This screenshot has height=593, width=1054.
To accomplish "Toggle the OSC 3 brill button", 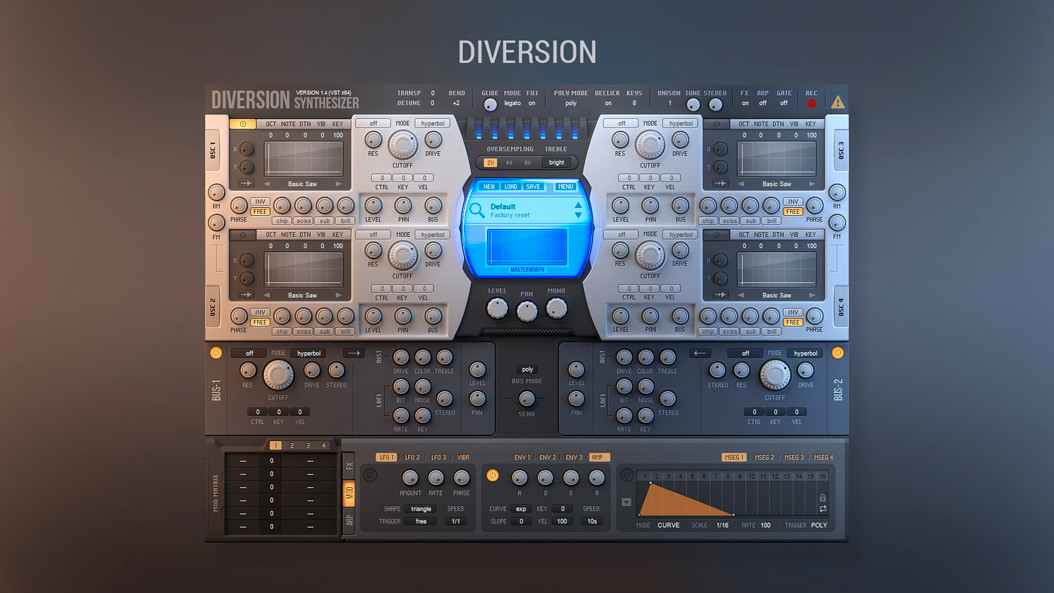I will click(772, 221).
